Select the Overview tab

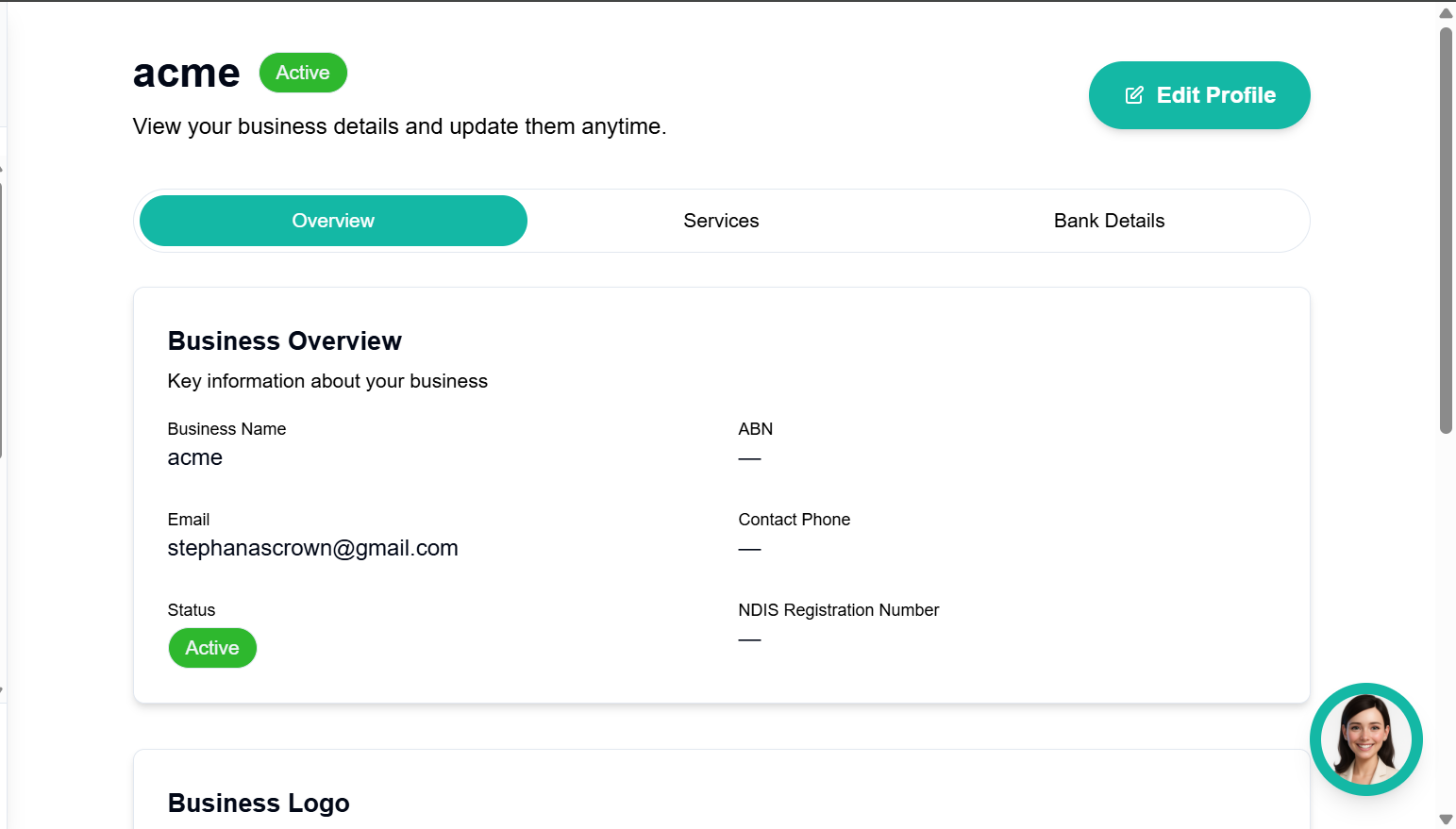[332, 220]
